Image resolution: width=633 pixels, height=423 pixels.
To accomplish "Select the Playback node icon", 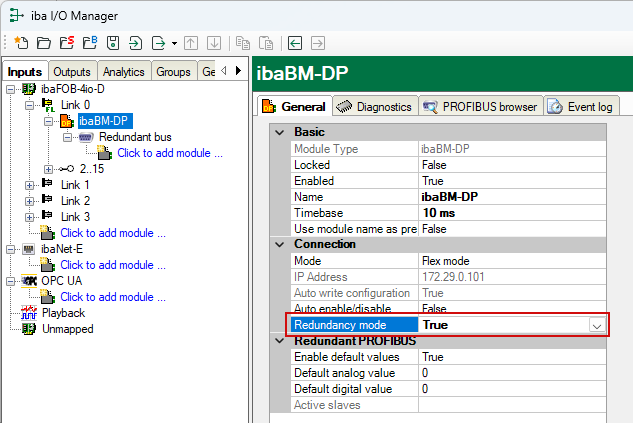I will point(28,313).
